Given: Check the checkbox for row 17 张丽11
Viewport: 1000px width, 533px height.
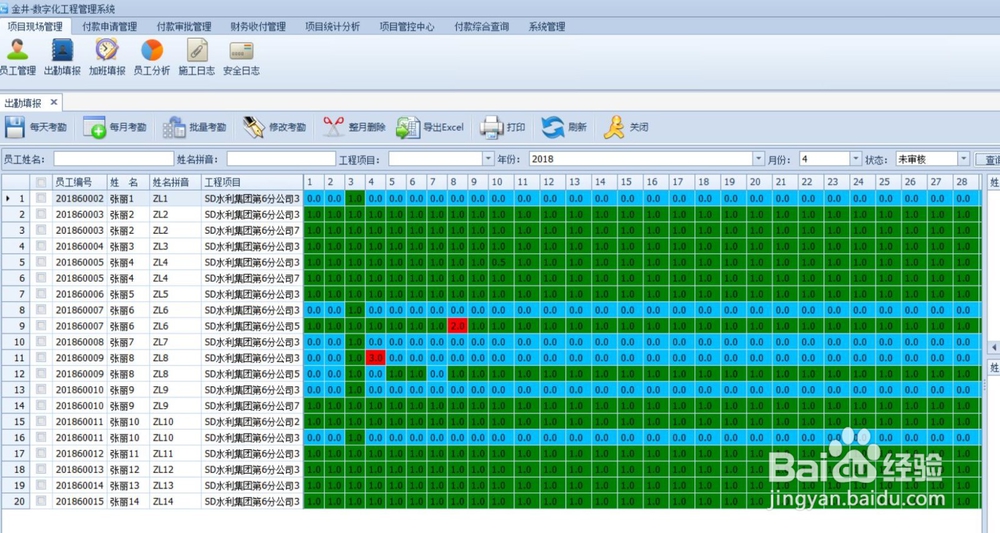Looking at the screenshot, I should pos(41,453).
